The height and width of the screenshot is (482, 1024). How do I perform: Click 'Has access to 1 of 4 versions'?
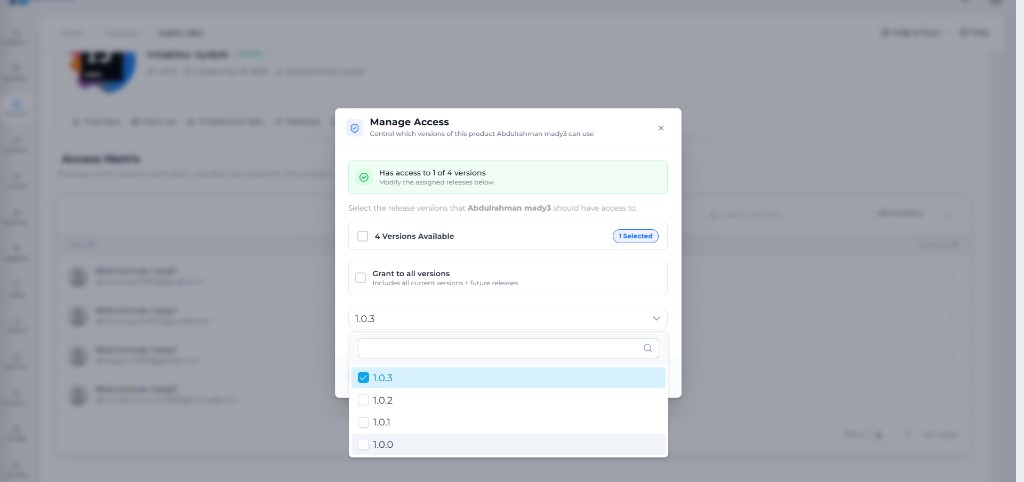click(x=432, y=173)
